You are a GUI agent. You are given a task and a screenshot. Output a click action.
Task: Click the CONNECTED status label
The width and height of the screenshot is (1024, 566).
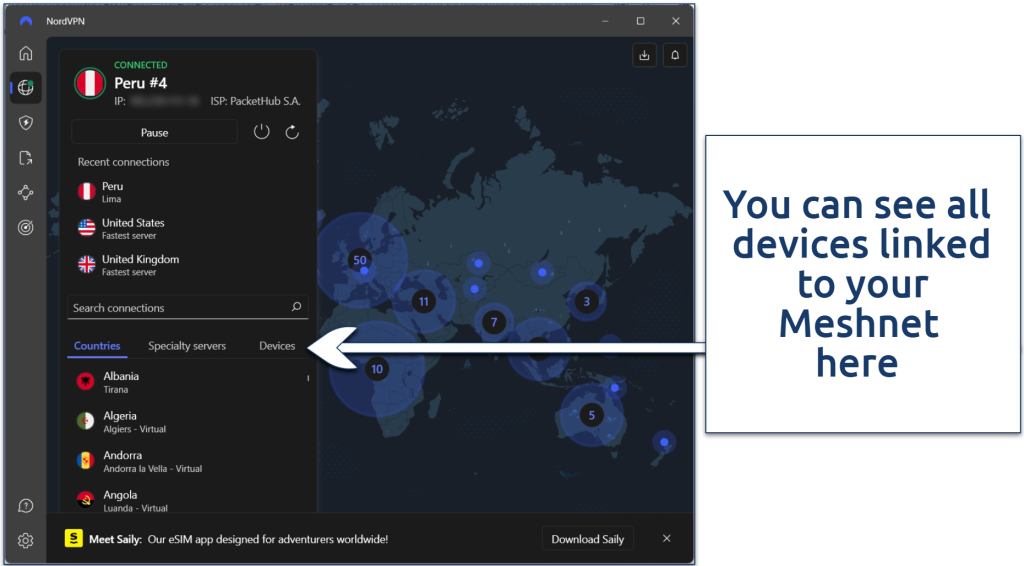click(x=140, y=65)
